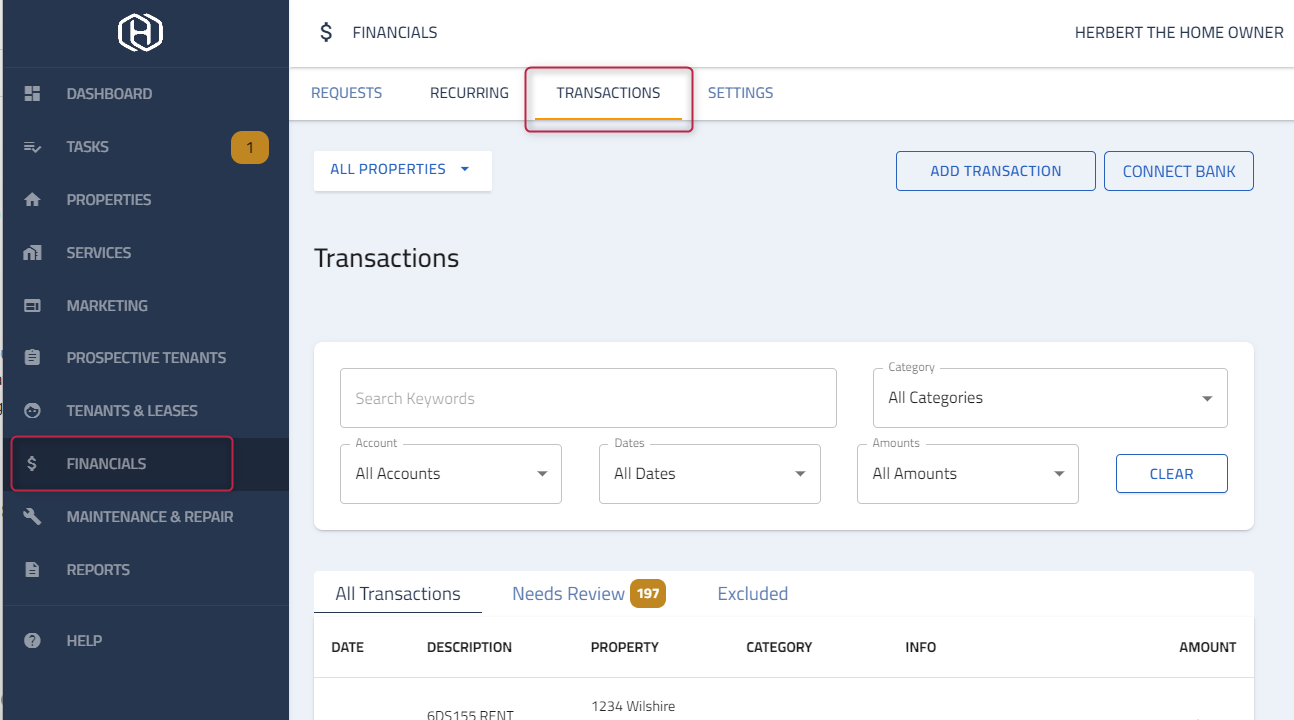1294x720 pixels.
Task: Click the Maintenance & Repair wrench icon
Action: pos(32,517)
